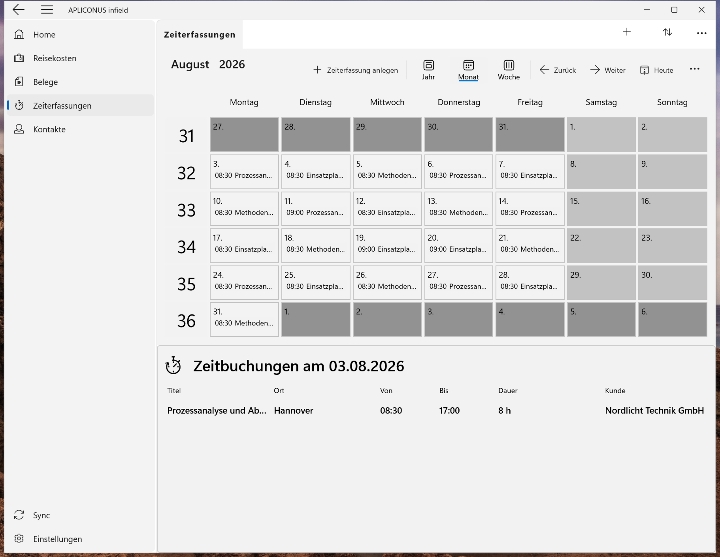
Task: Select July 27 greyed-out cell
Action: point(244,134)
